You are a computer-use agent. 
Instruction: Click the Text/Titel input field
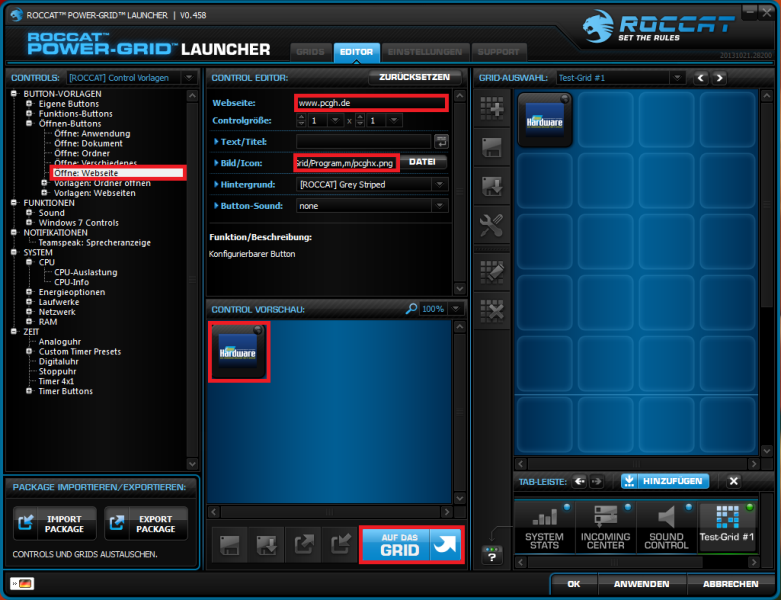pyautogui.click(x=363, y=141)
